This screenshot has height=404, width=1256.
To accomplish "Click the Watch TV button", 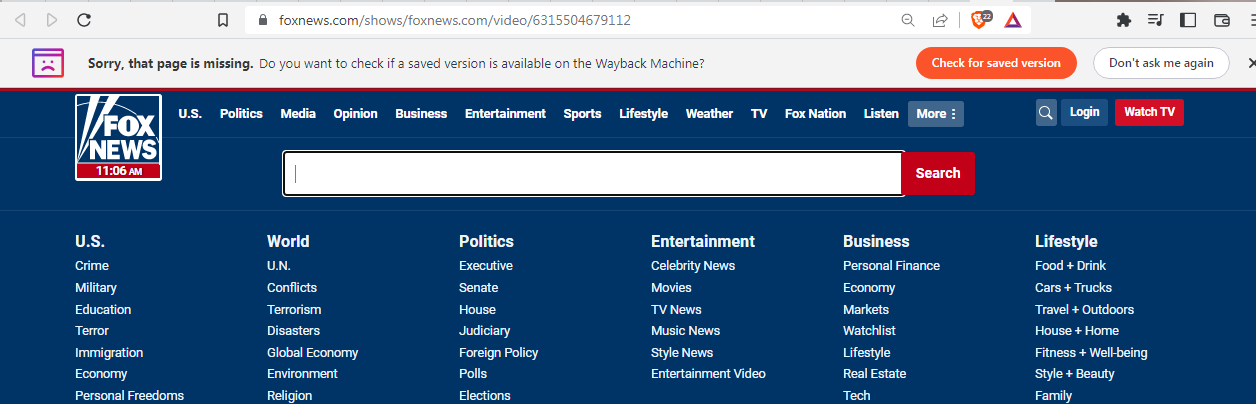I will tap(1149, 112).
